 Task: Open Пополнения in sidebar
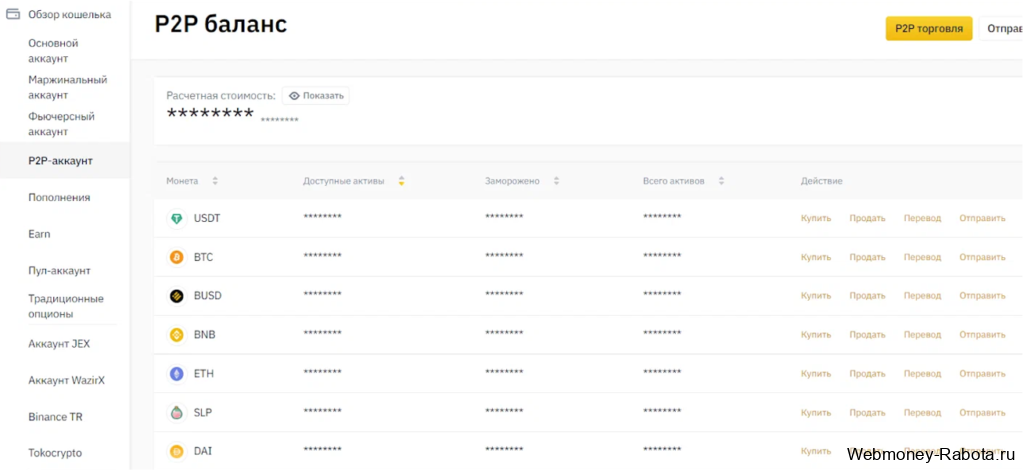[x=59, y=197]
